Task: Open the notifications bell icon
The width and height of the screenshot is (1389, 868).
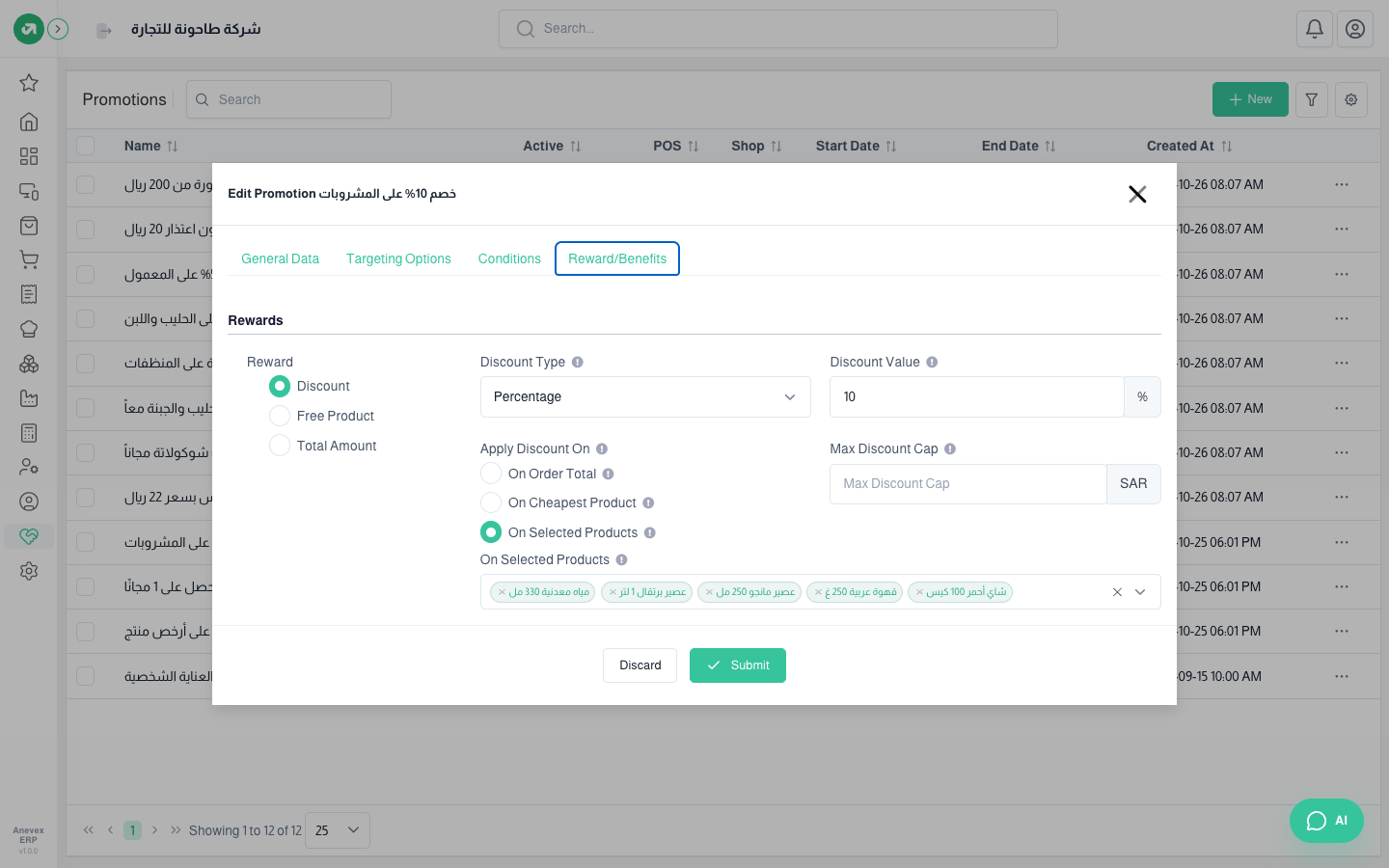Action: click(1315, 29)
